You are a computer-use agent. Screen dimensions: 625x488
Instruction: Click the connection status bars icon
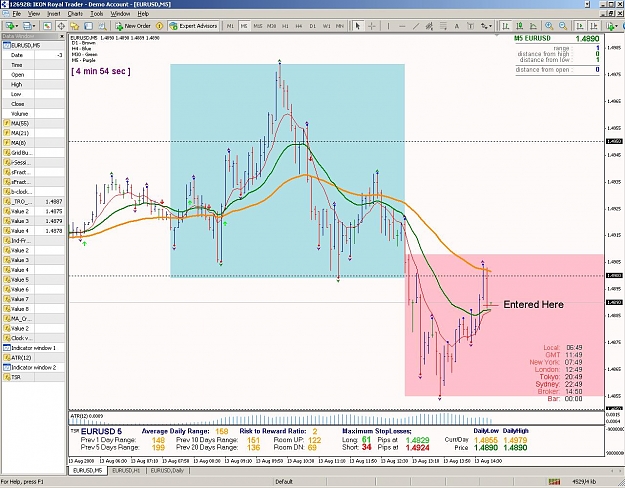pos(554,482)
